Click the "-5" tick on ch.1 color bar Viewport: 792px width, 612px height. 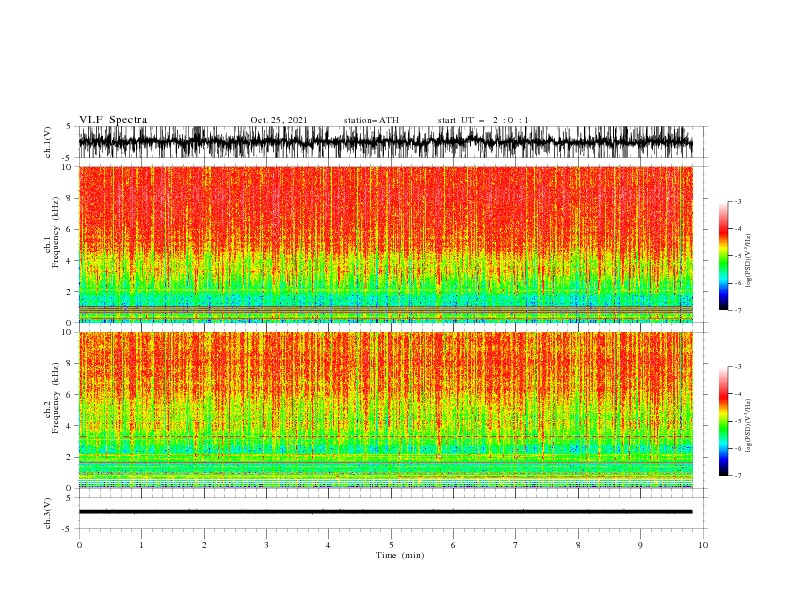coord(738,256)
